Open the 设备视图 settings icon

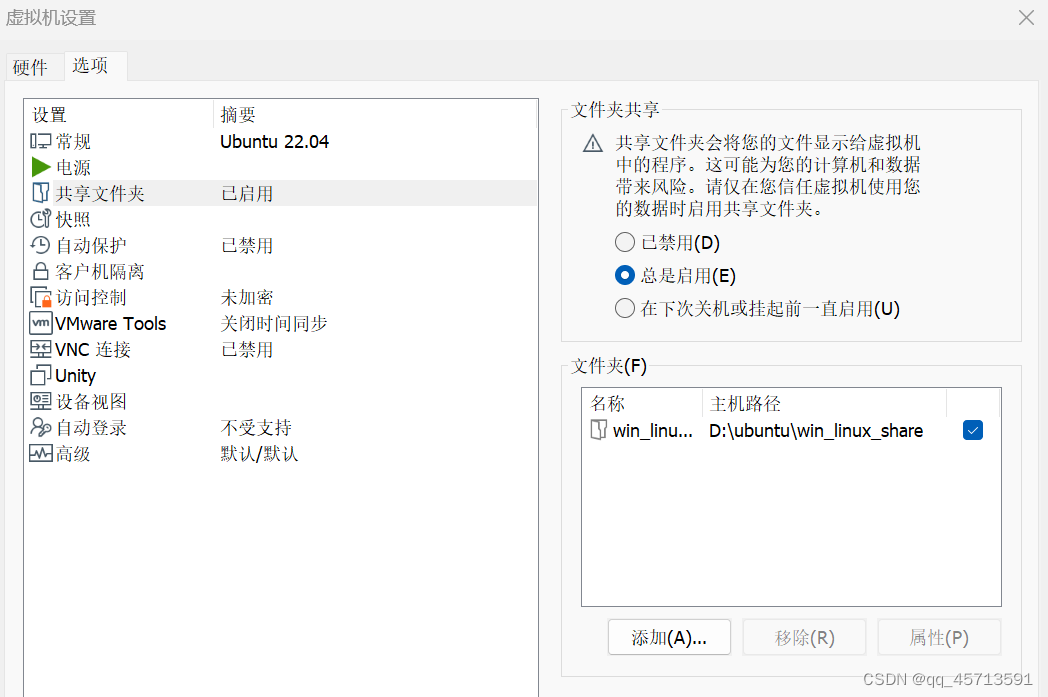[38, 401]
